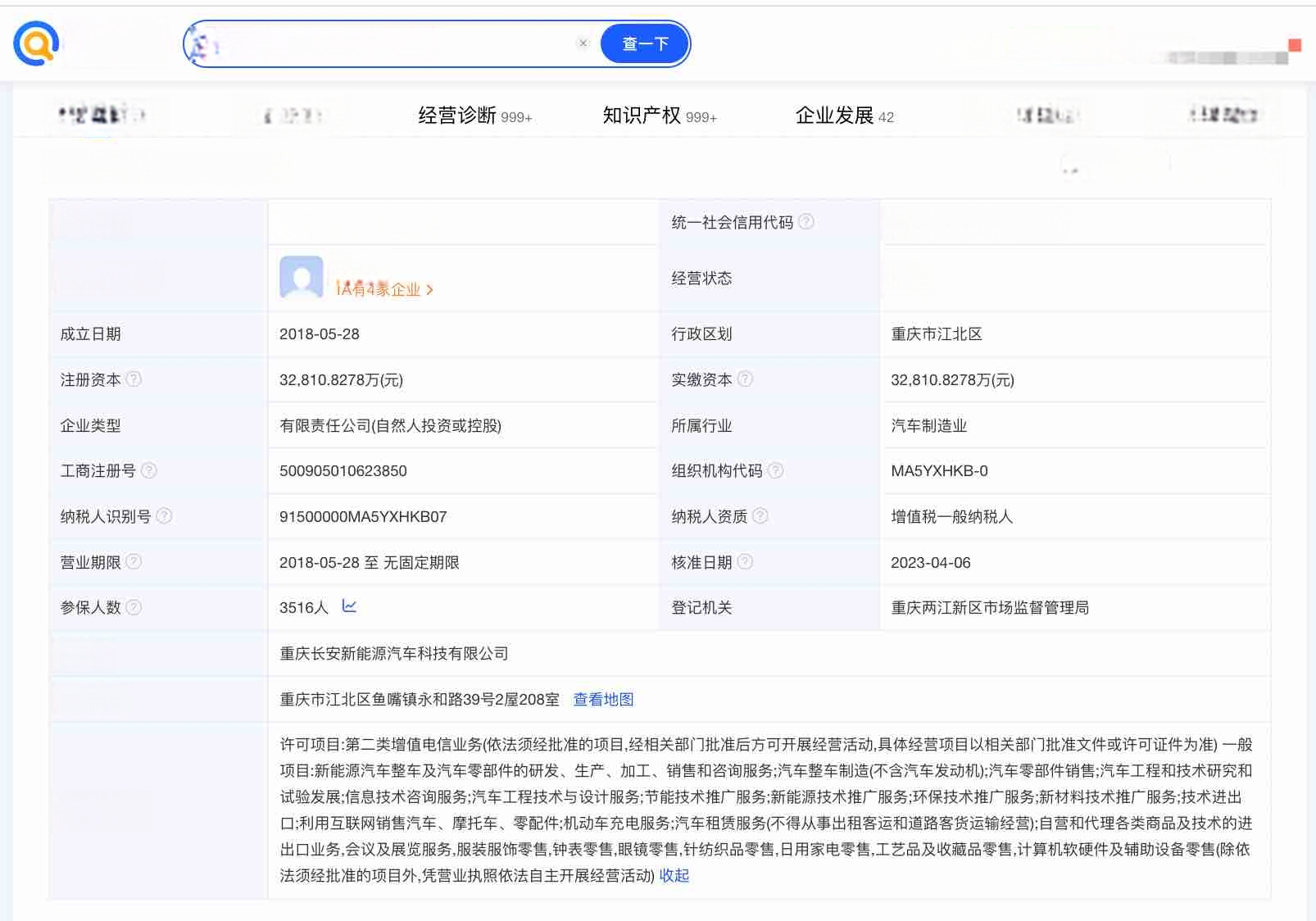The width and height of the screenshot is (1316, 921).
Task: Select approval date 2023-04-06
Action: pyautogui.click(x=931, y=563)
